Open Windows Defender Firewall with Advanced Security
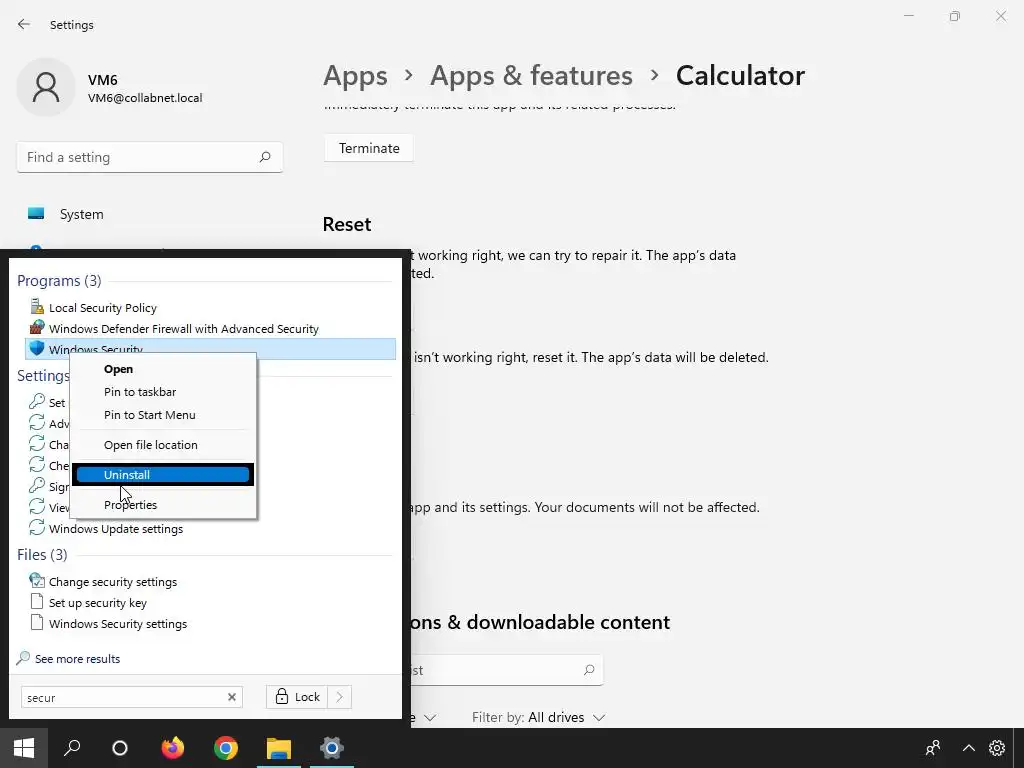1024x768 pixels. [184, 328]
